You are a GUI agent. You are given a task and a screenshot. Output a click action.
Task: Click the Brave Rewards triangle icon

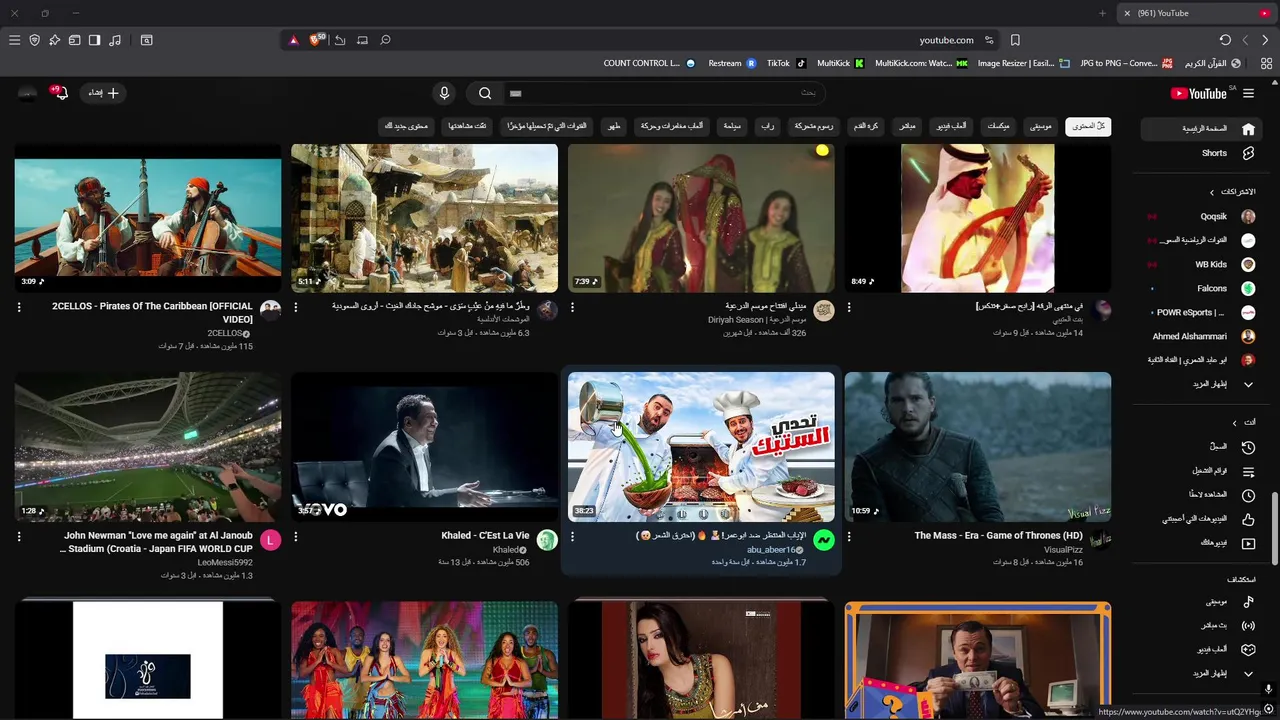(x=293, y=40)
